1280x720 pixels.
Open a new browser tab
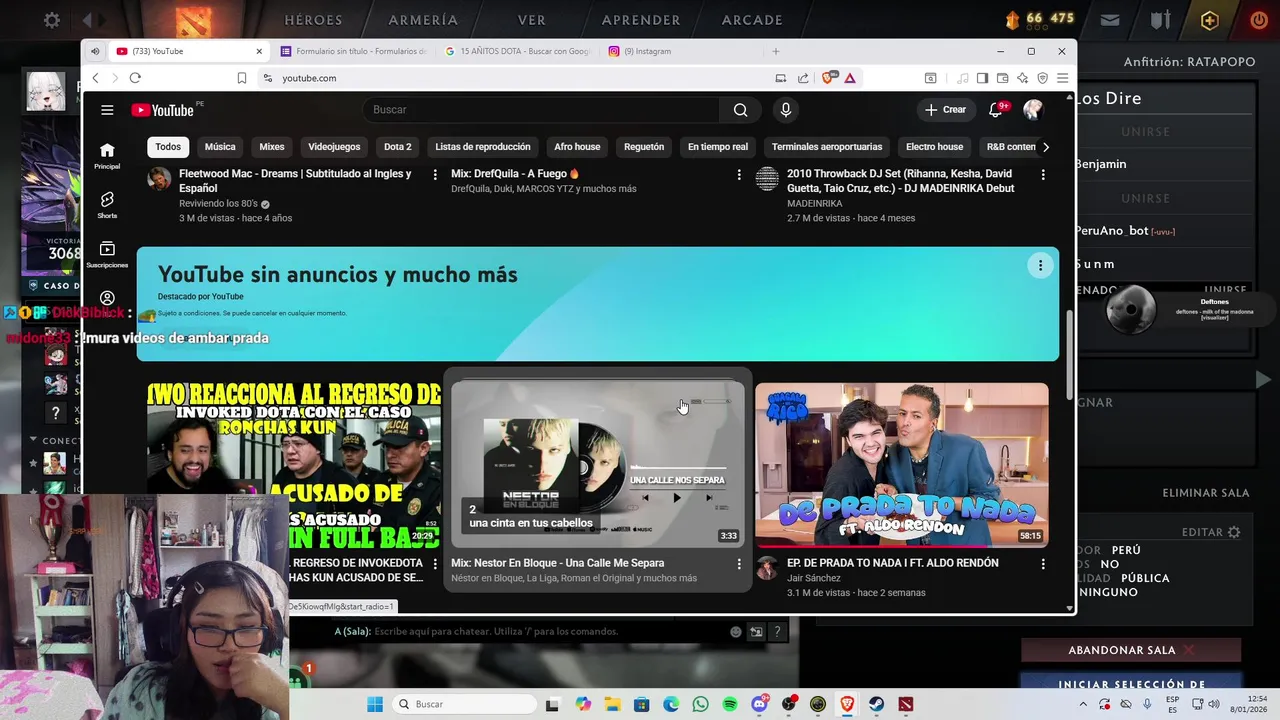coord(775,51)
